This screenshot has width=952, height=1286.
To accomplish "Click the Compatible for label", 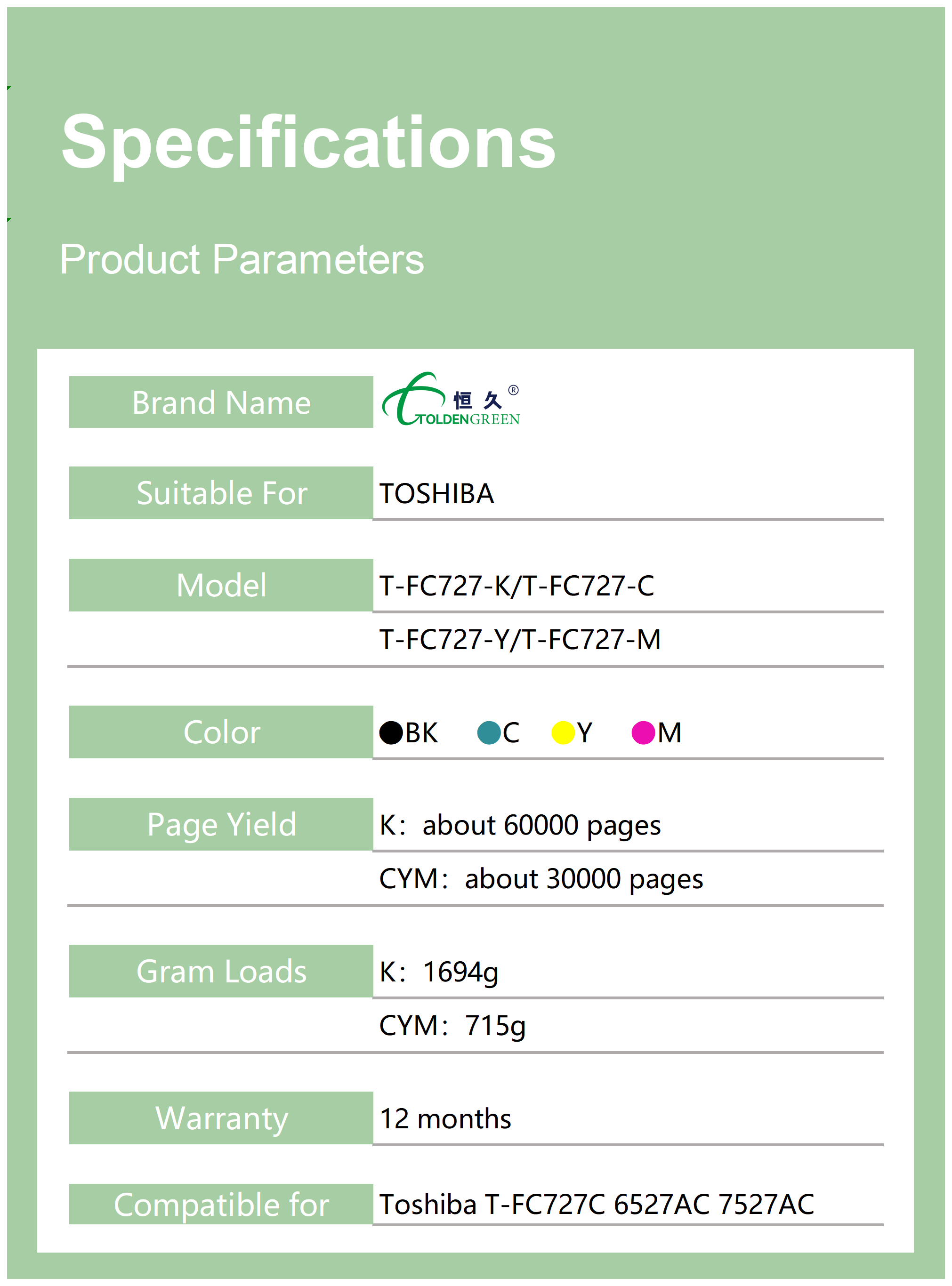I will click(x=221, y=1204).
